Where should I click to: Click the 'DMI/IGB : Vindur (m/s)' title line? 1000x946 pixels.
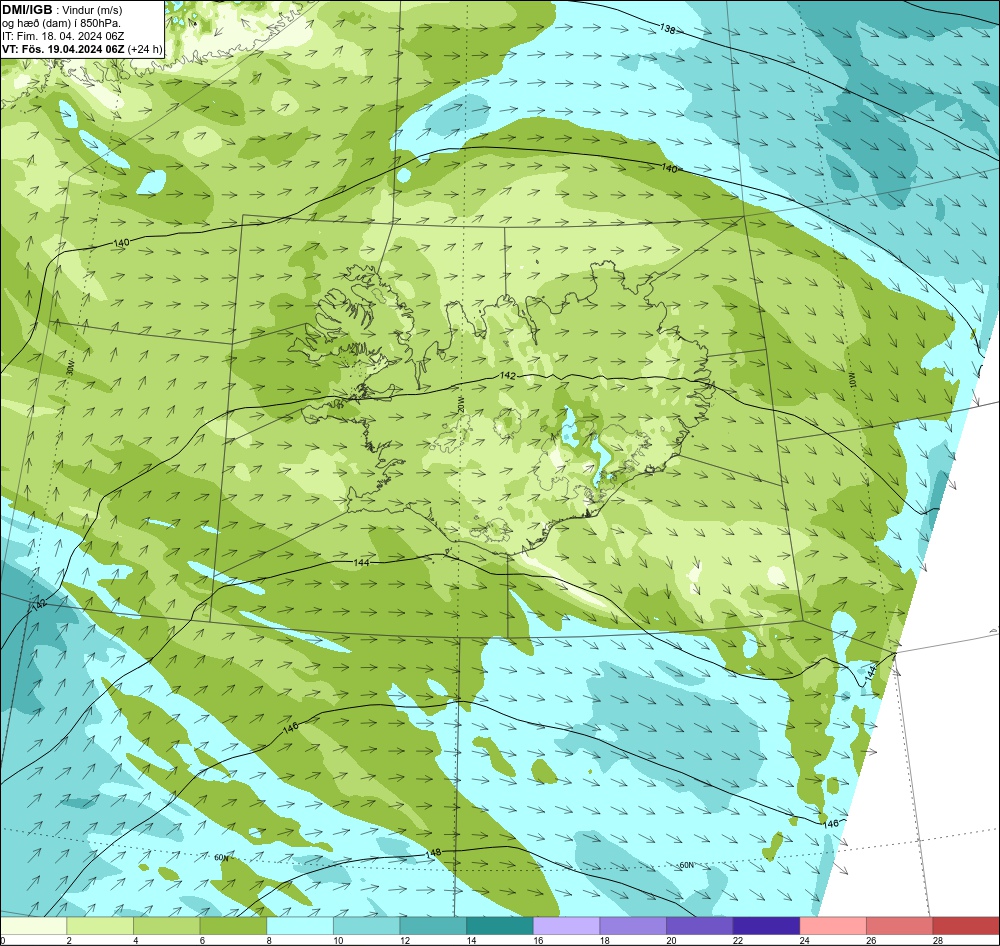tap(62, 10)
